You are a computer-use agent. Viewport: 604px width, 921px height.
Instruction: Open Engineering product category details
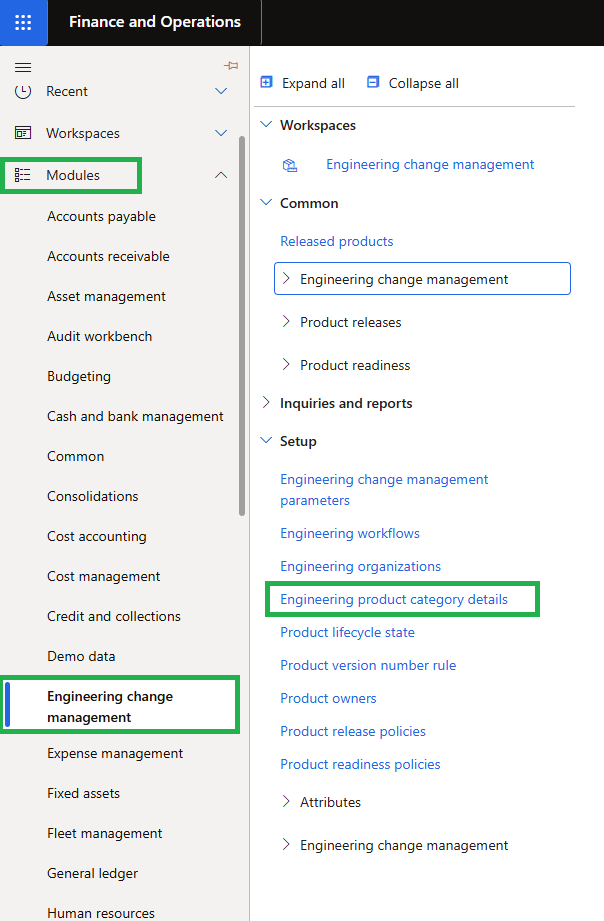[401, 598]
